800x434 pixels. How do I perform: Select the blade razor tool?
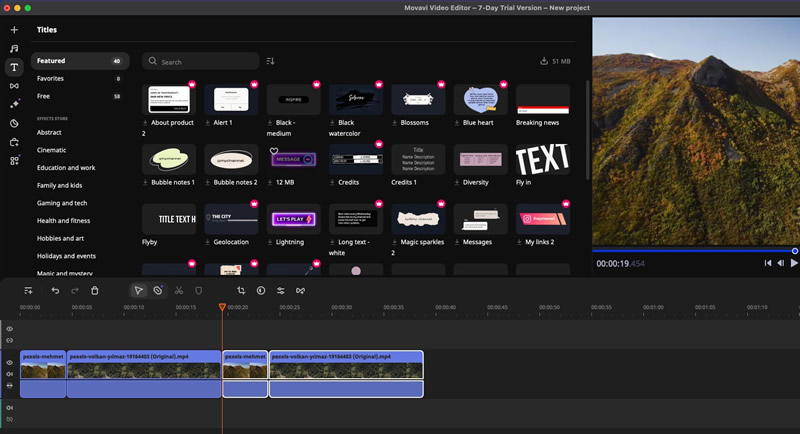[158, 291]
